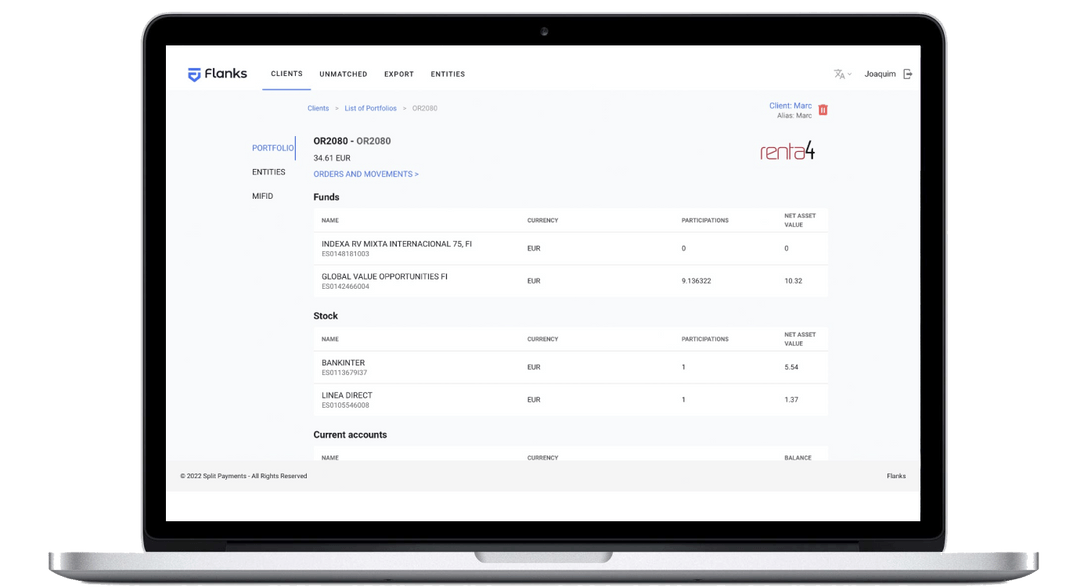Open the MIFID sidebar section
Viewport: 1080px width, 587px height.
(x=262, y=196)
